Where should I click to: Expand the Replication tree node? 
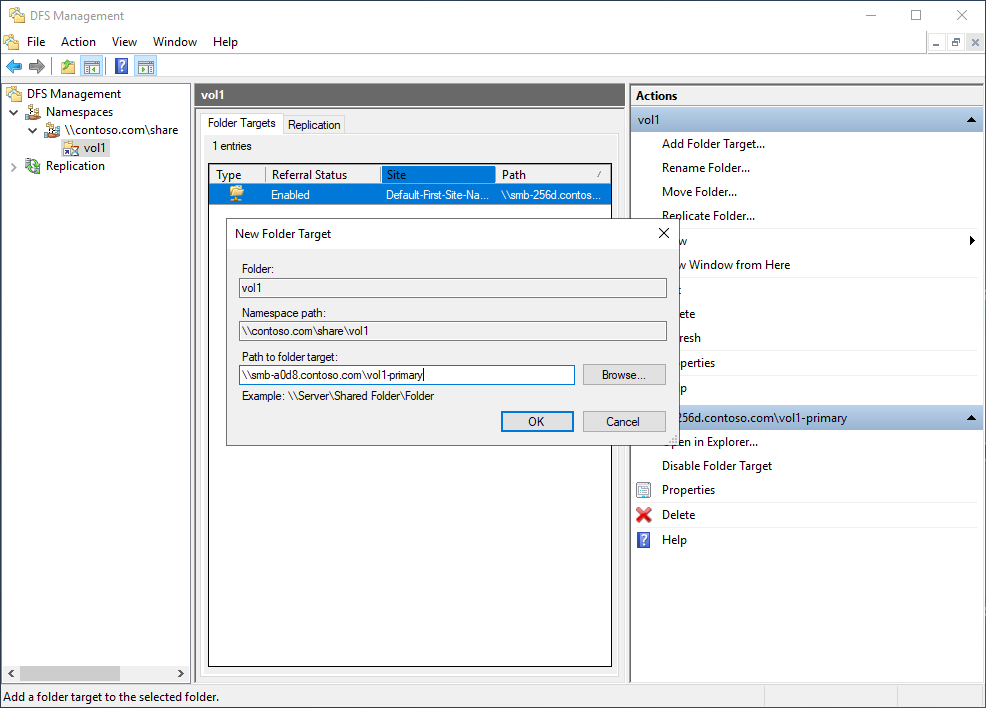pyautogui.click(x=13, y=167)
